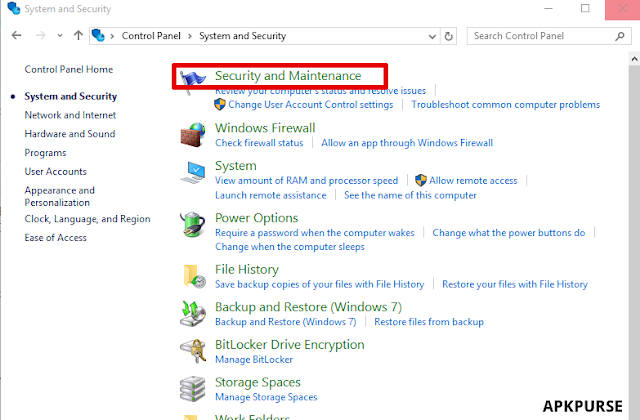The width and height of the screenshot is (640, 420).
Task: Click Launch remote assistance
Action: 271,195
